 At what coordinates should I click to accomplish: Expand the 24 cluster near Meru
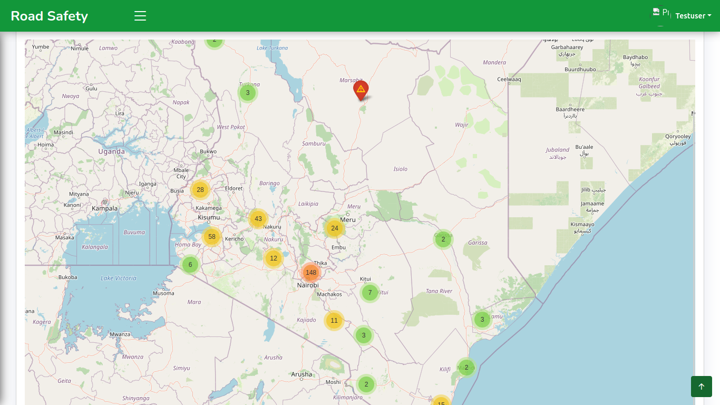click(335, 228)
